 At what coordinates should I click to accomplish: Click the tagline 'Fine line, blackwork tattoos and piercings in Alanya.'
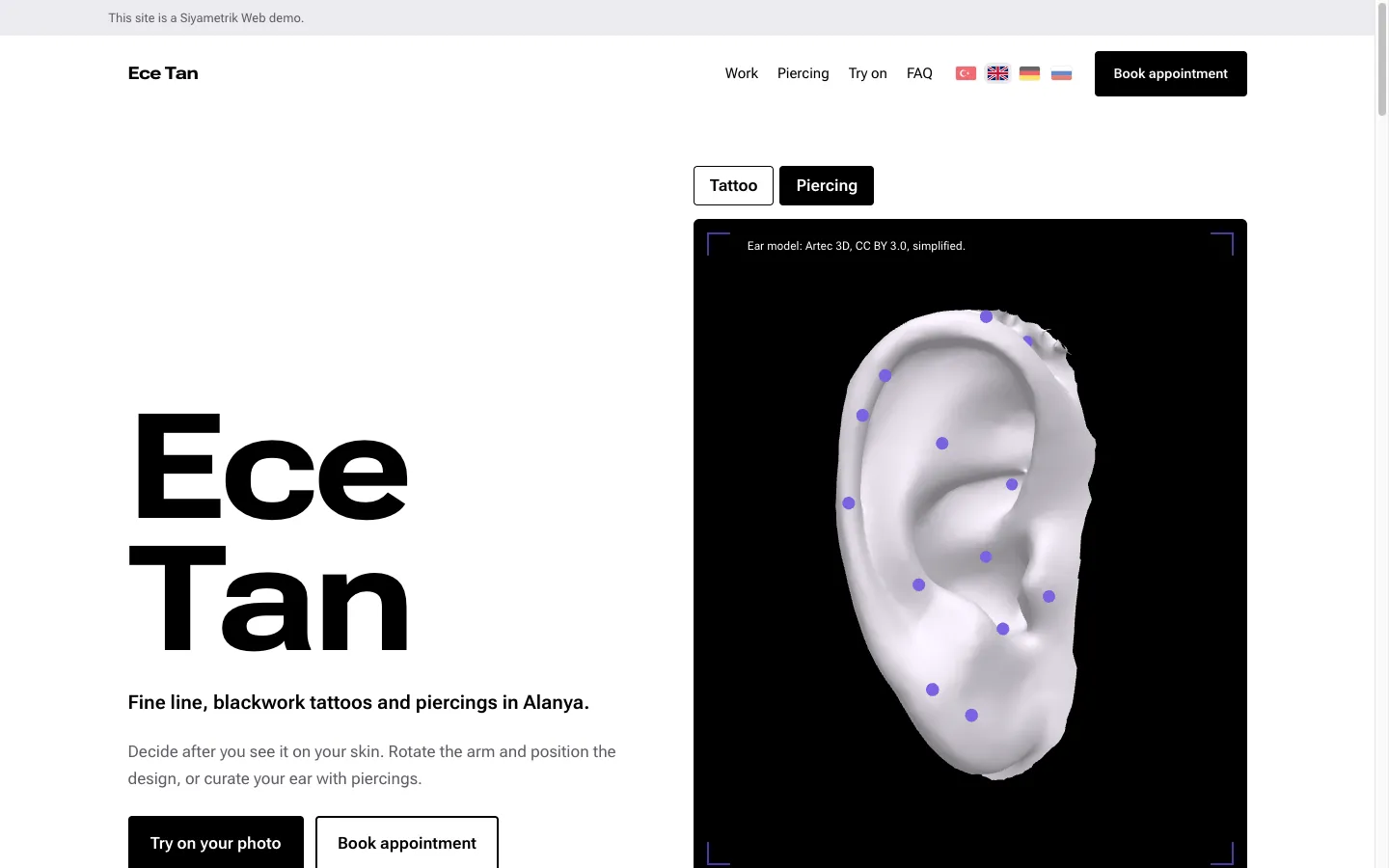coord(359,702)
